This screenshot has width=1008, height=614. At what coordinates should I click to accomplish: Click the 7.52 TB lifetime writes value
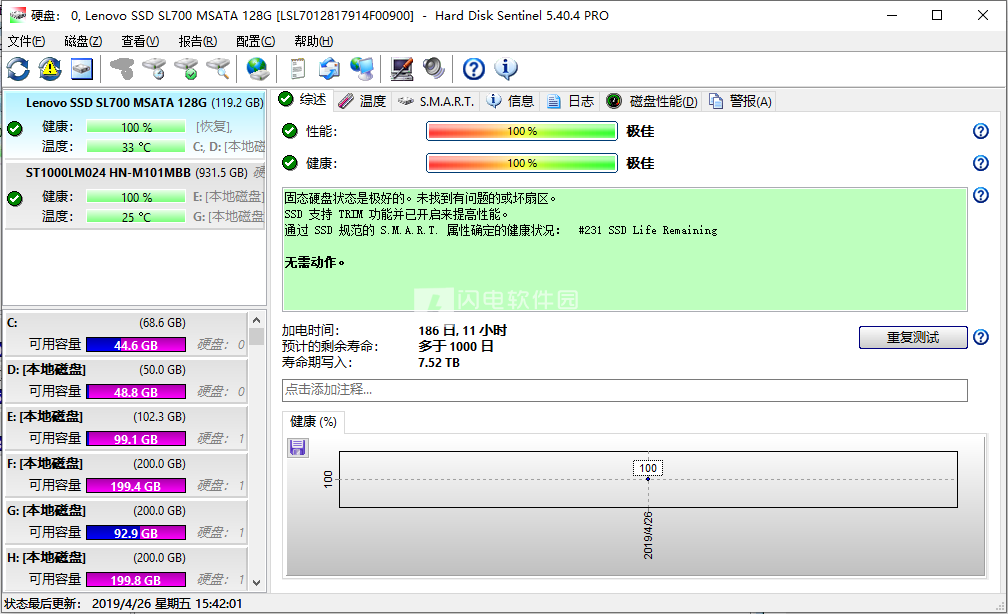point(438,363)
